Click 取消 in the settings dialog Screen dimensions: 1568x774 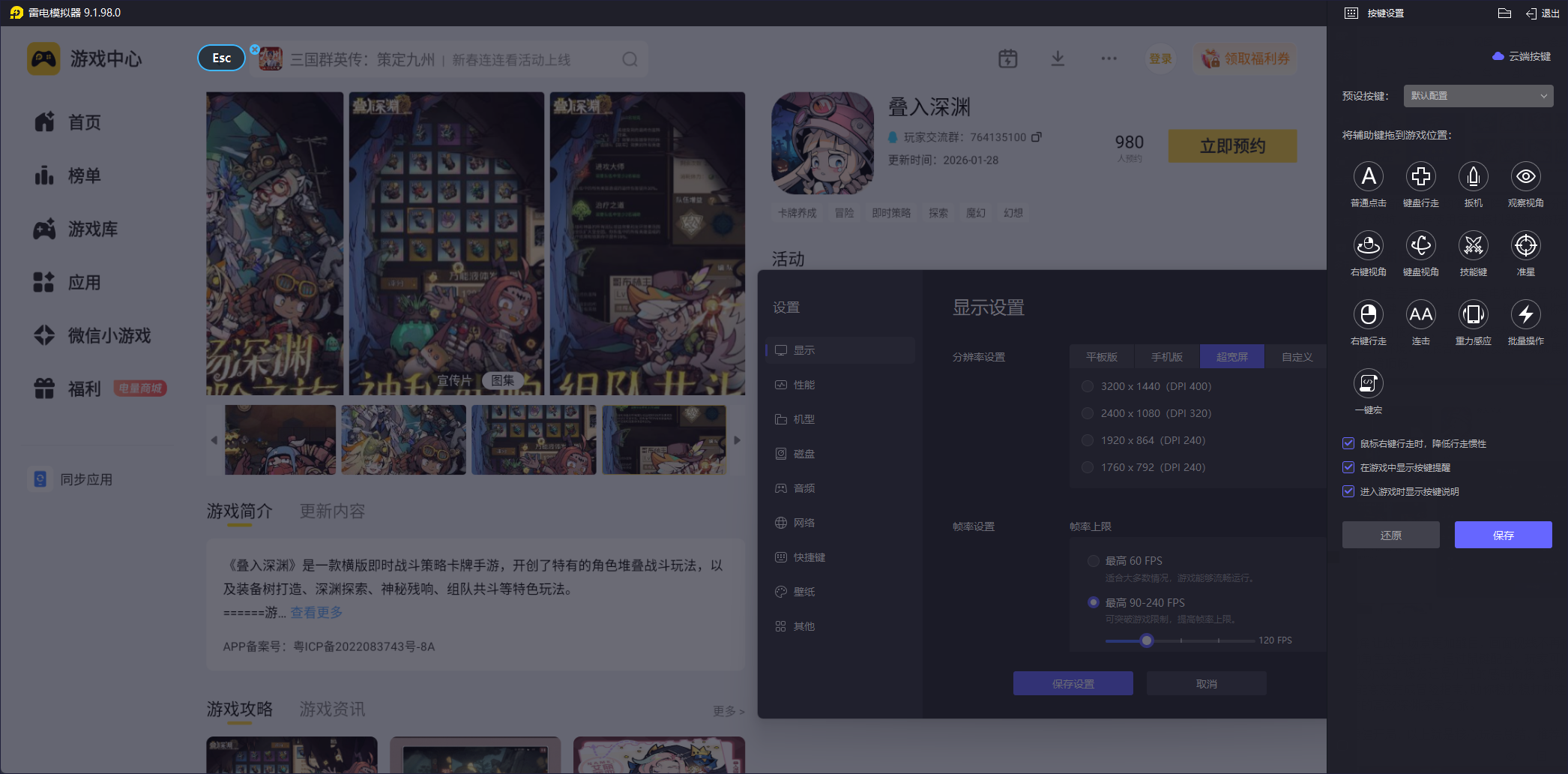point(1207,683)
